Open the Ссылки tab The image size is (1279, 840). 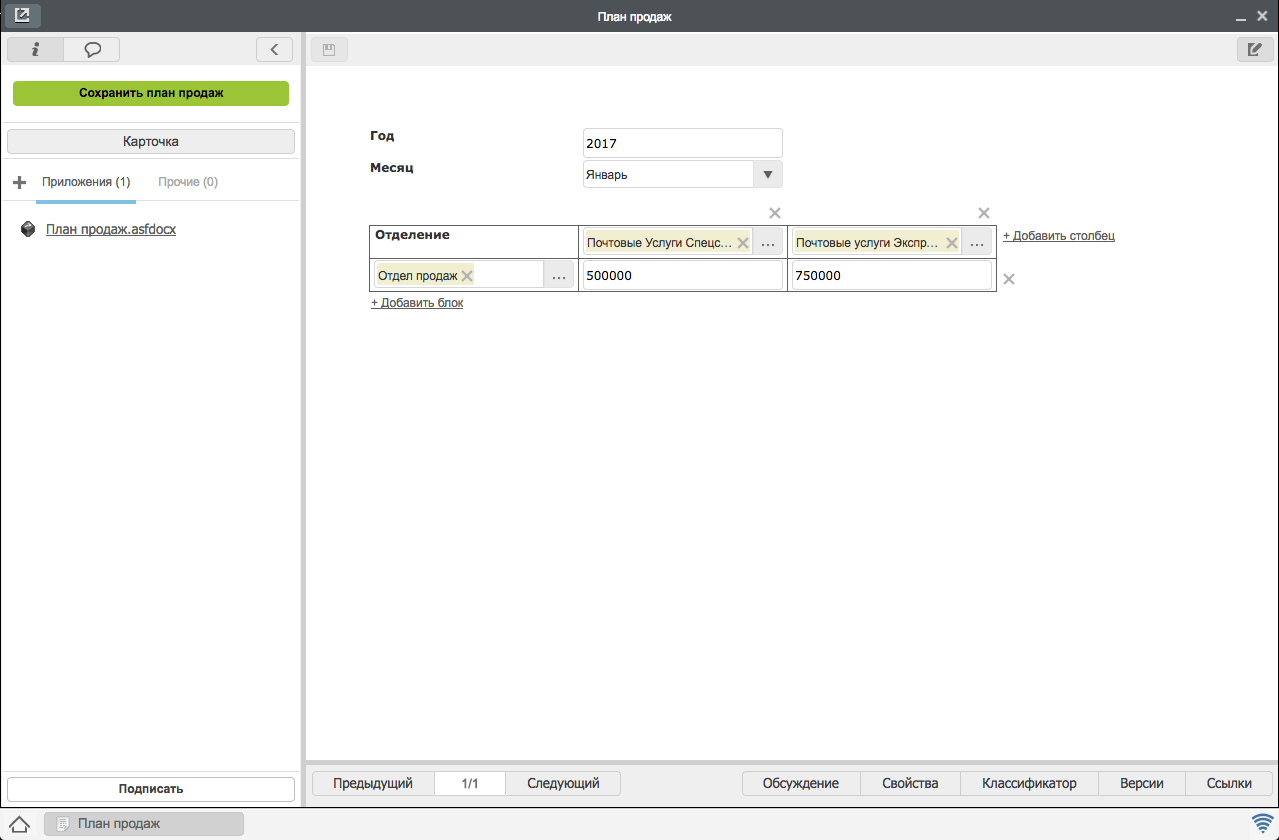pyautogui.click(x=1230, y=783)
